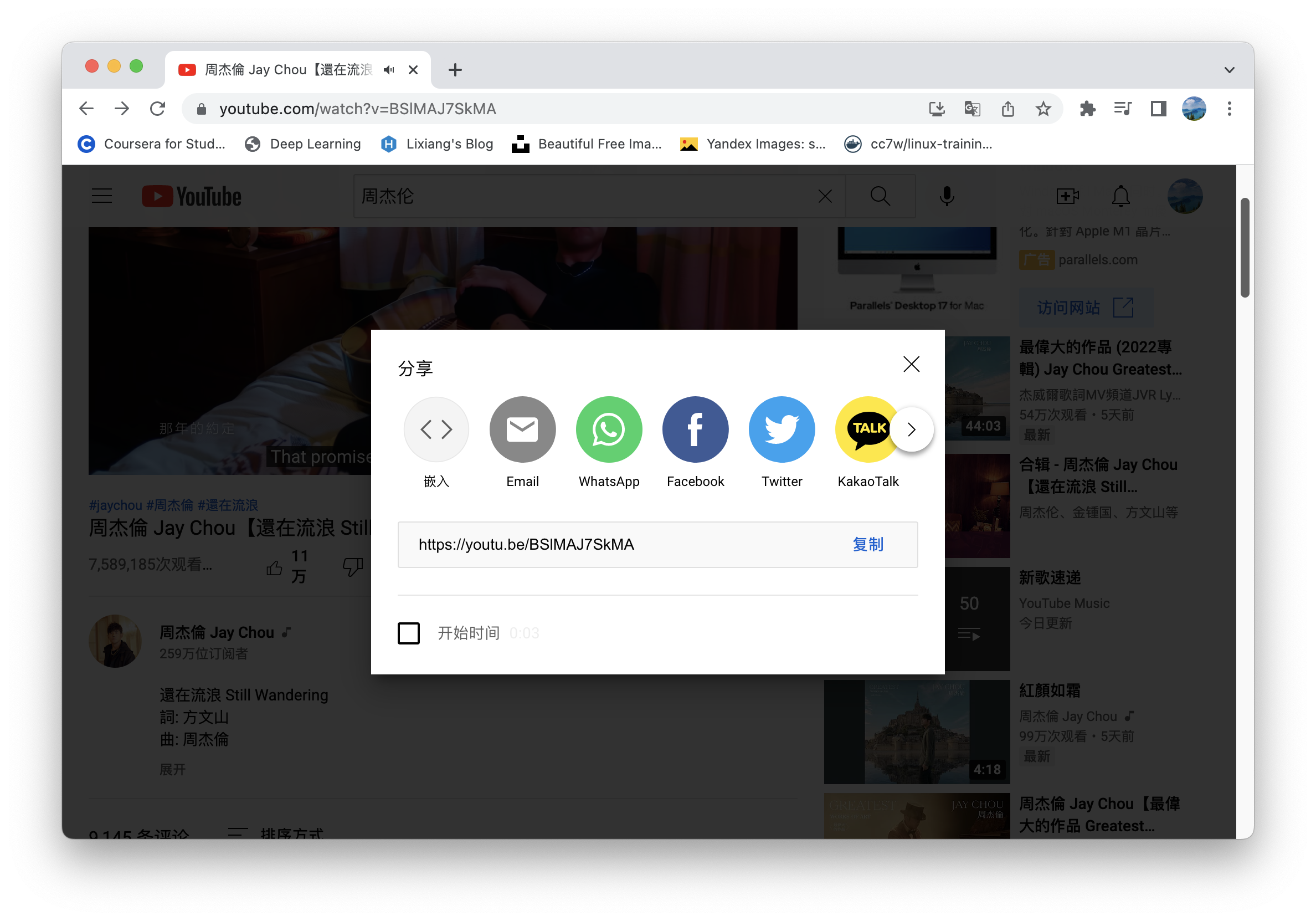Viewport: 1316px width, 921px height.
Task: Open Deep Learning bookmark
Action: [302, 144]
